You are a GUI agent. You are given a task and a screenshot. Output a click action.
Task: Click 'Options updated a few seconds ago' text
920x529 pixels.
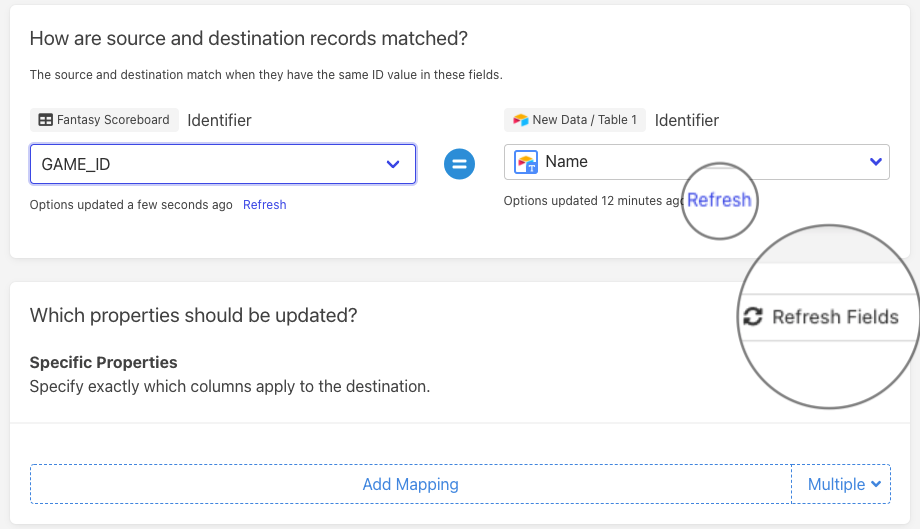(x=131, y=205)
